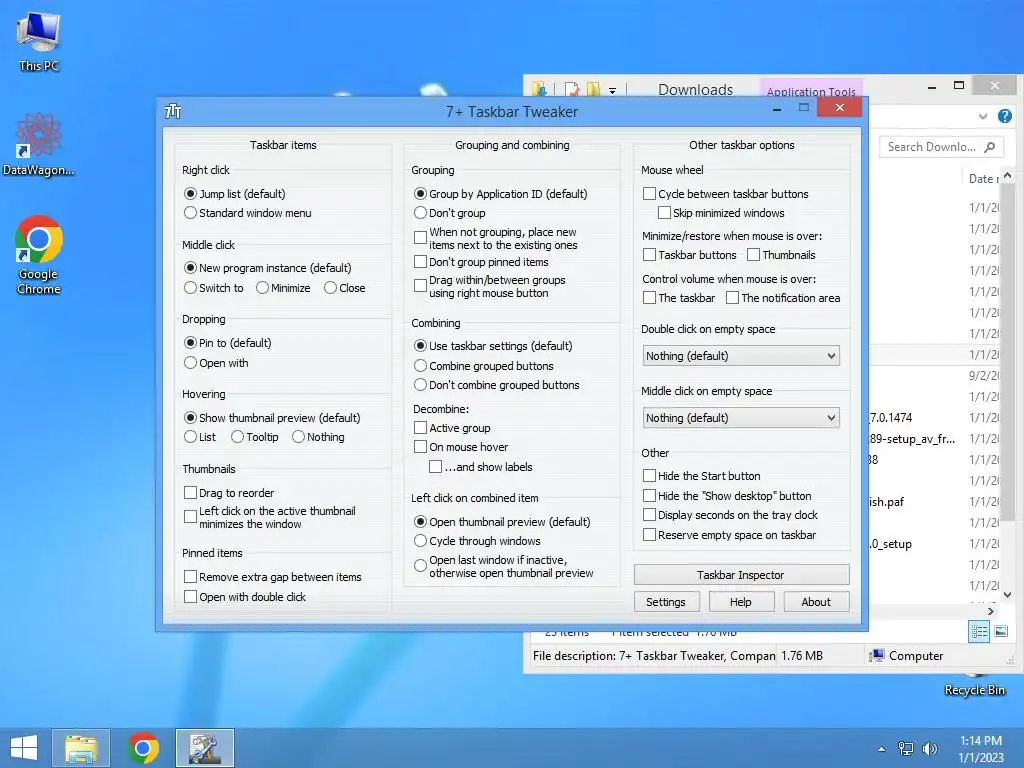Check Hide the "Show desktop" button
The width and height of the screenshot is (1024, 768).
pyautogui.click(x=728, y=496)
